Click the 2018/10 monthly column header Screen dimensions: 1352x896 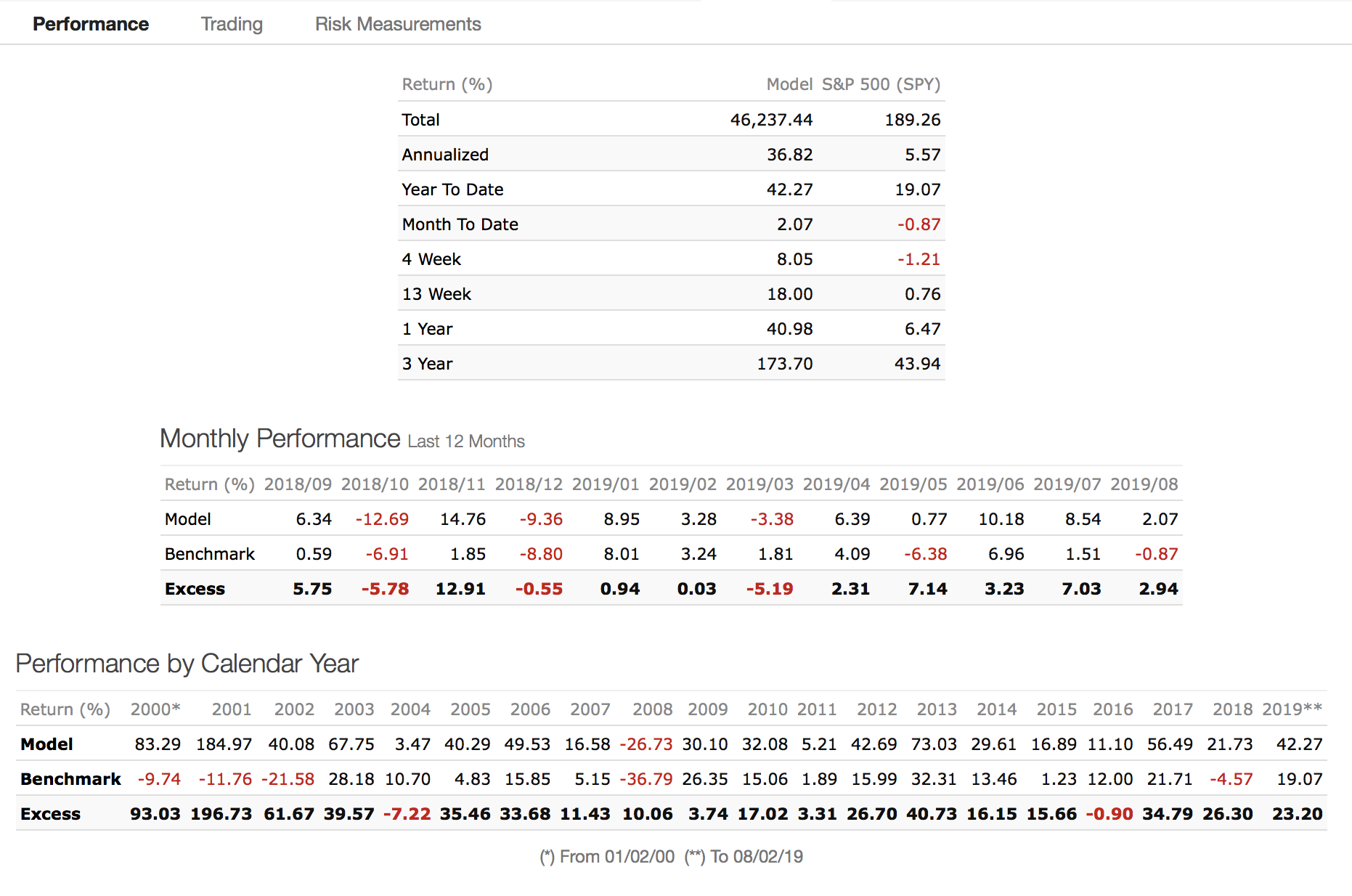tap(375, 484)
